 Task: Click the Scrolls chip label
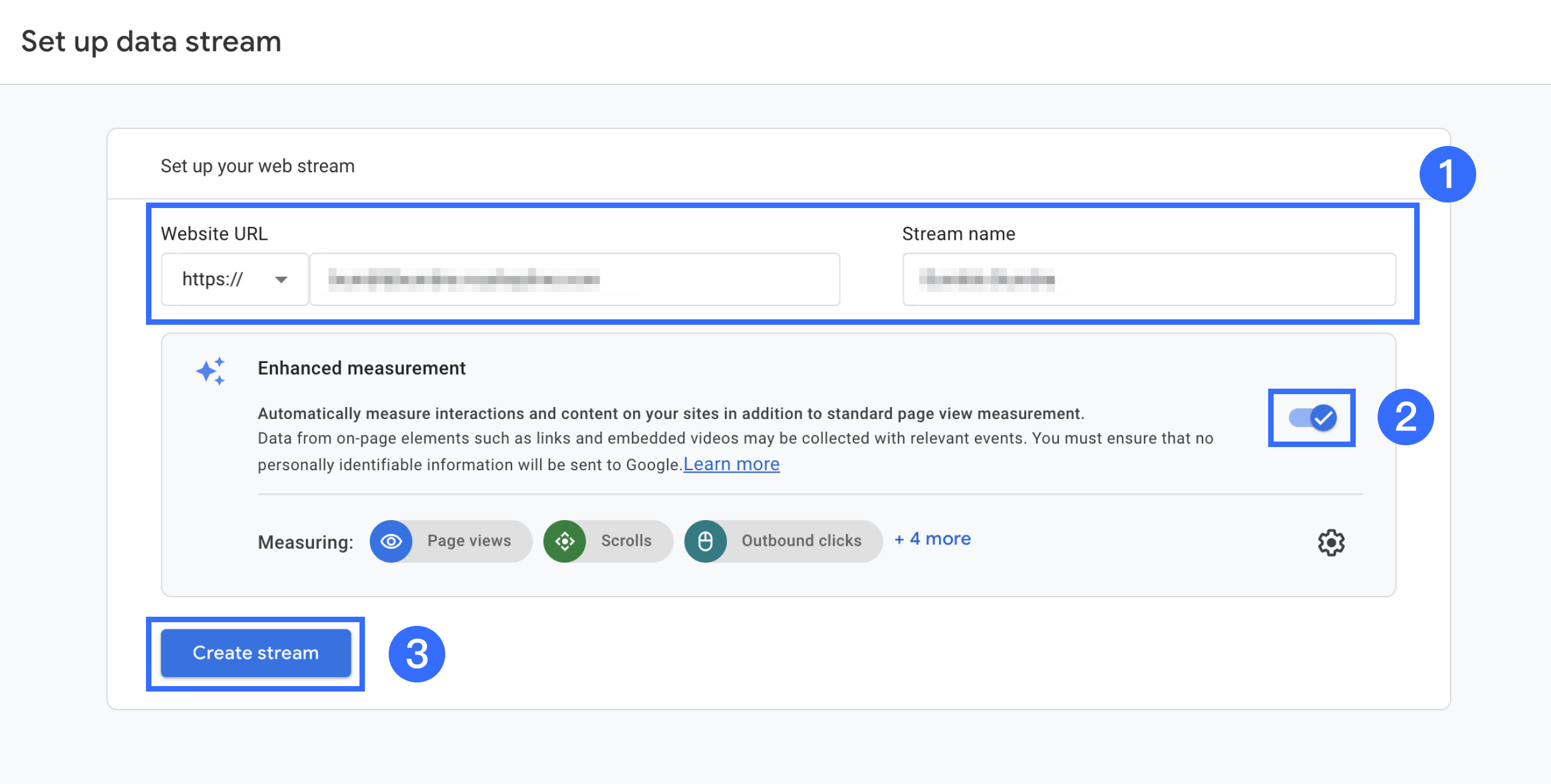[x=626, y=541]
